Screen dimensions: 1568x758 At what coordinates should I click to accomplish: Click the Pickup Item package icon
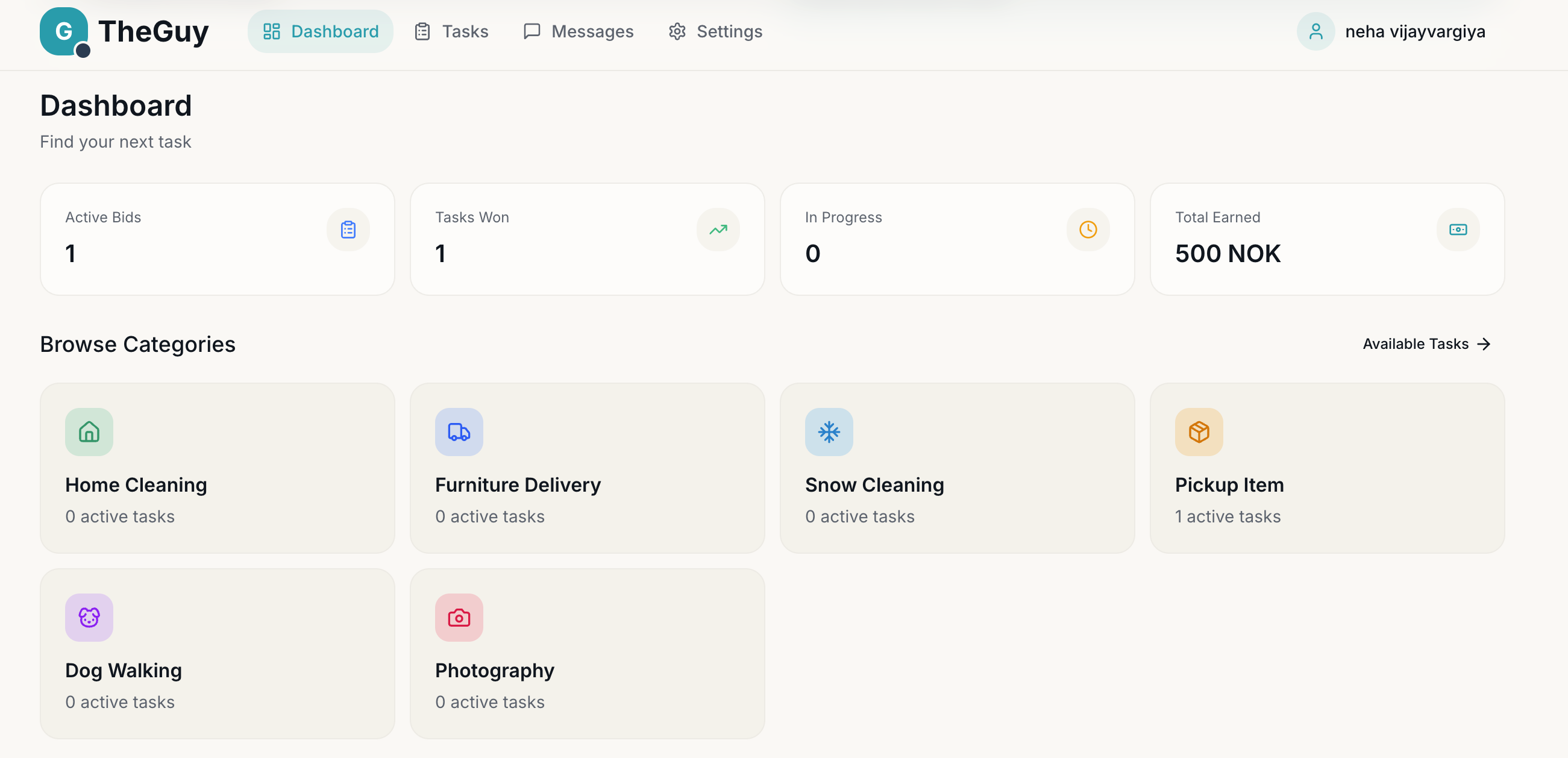click(1199, 432)
